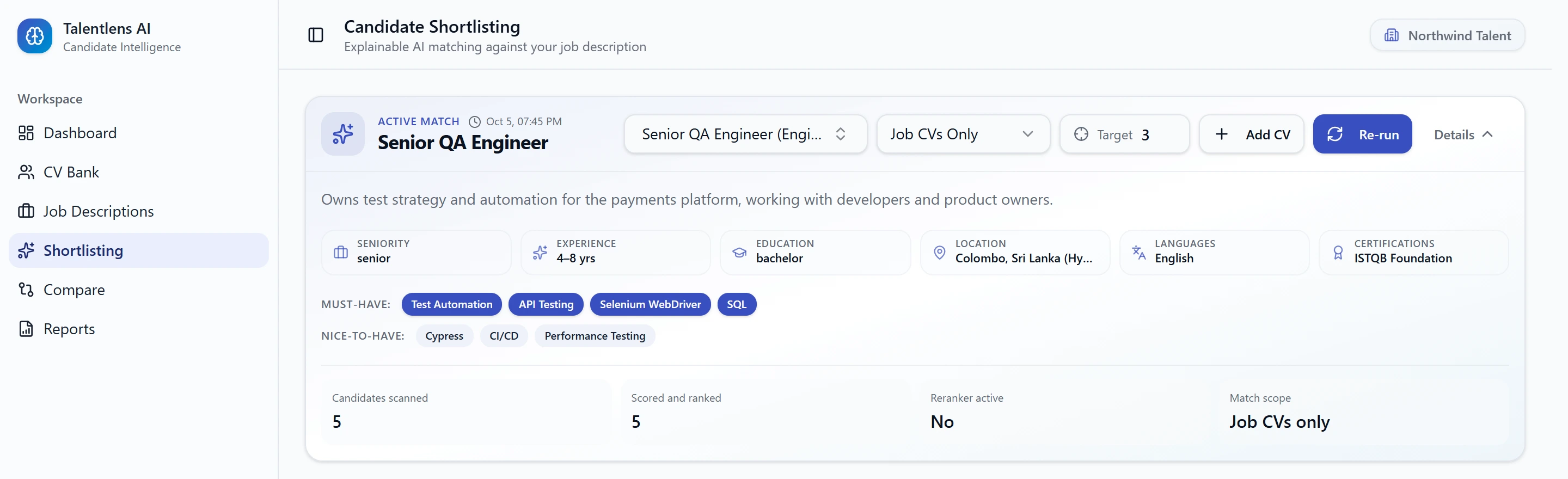1568x479 pixels.
Task: Click the Candidate Shortlisting page title
Action: coord(432,27)
